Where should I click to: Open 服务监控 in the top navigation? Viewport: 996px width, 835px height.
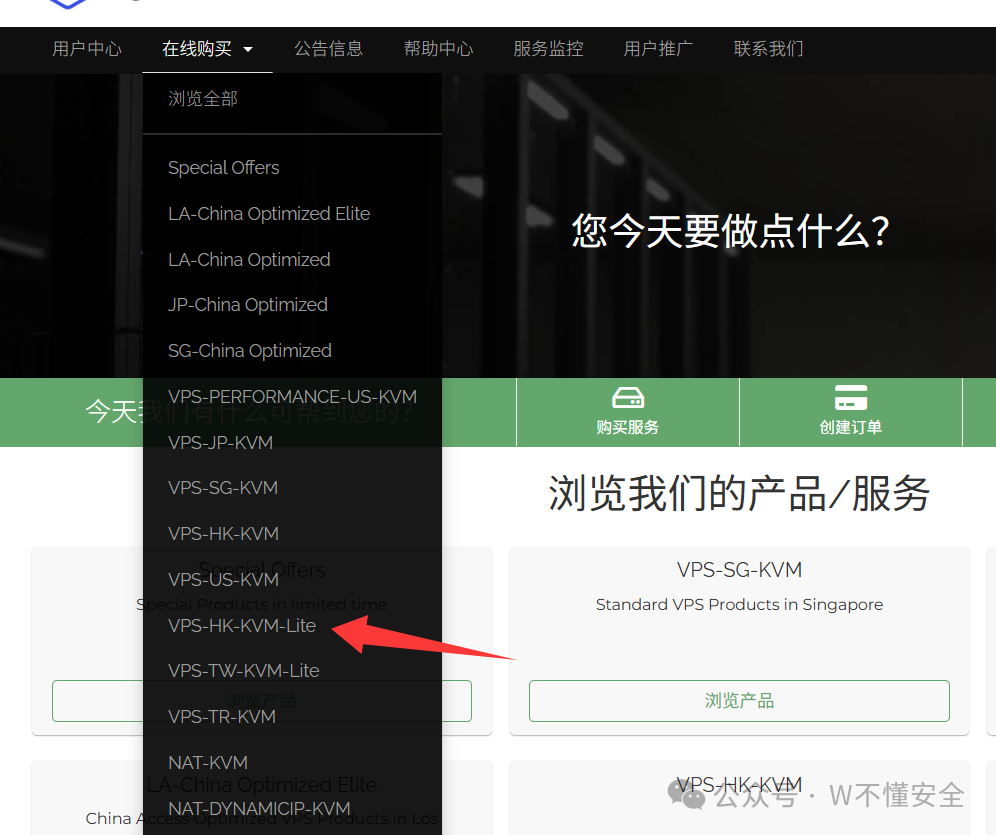tap(548, 48)
